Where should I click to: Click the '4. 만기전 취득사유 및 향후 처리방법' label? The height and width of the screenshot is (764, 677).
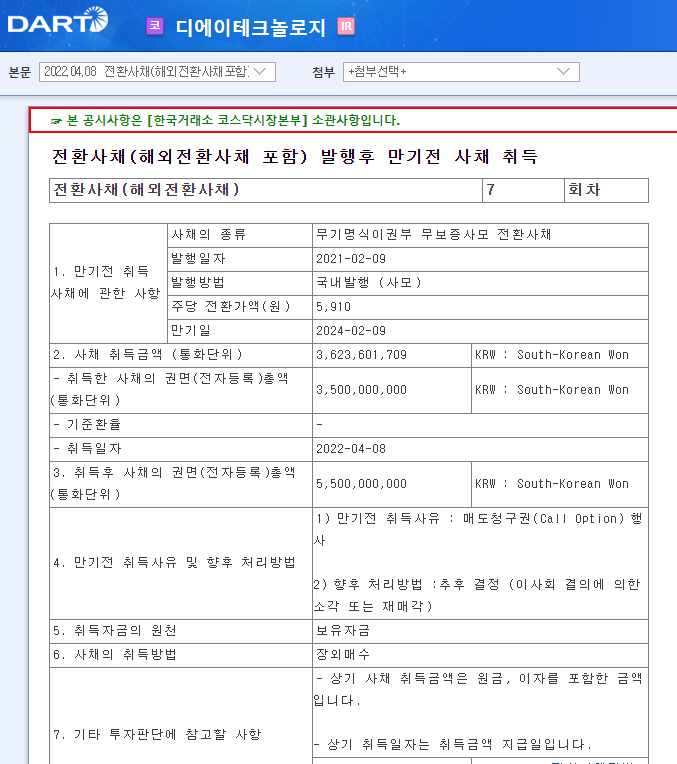pos(174,563)
